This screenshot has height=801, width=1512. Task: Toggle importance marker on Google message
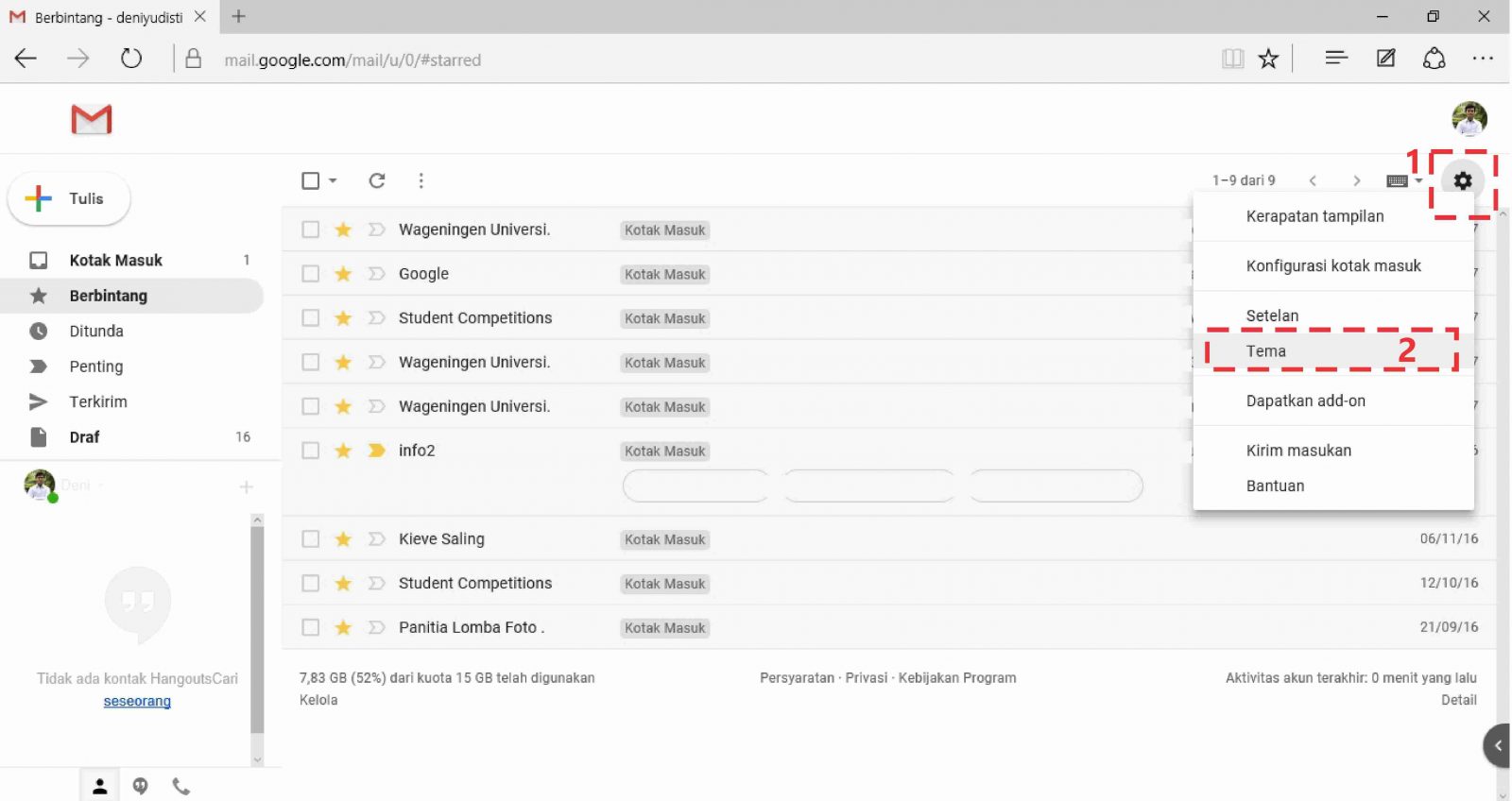pos(377,274)
